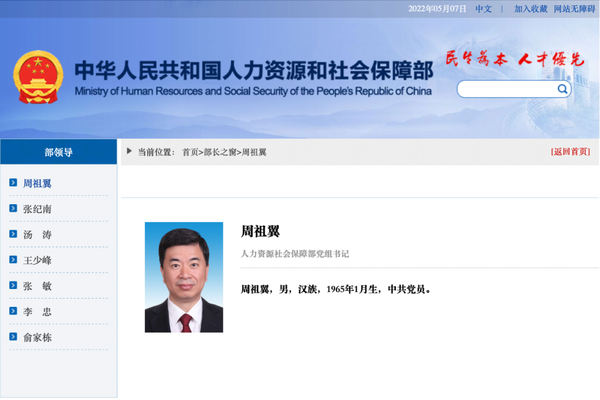Open 汤涛 leader page

click(37, 235)
